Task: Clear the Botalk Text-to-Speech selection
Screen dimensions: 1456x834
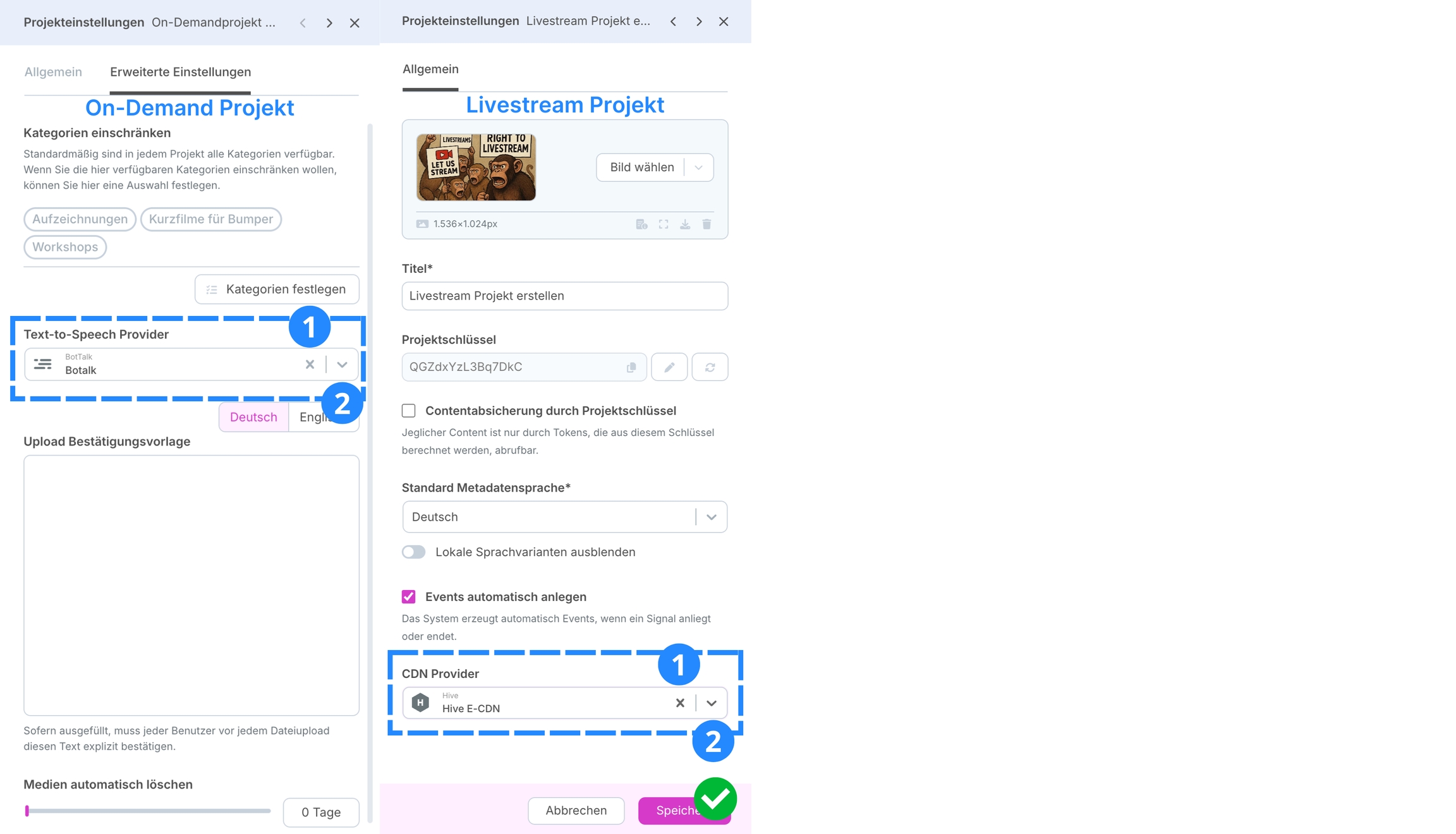Action: [310, 365]
